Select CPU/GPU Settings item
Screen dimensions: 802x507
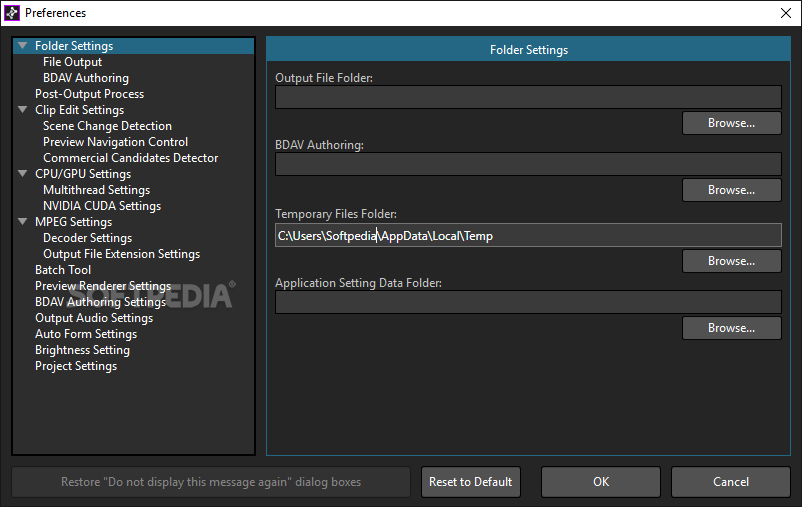pyautogui.click(x=83, y=173)
